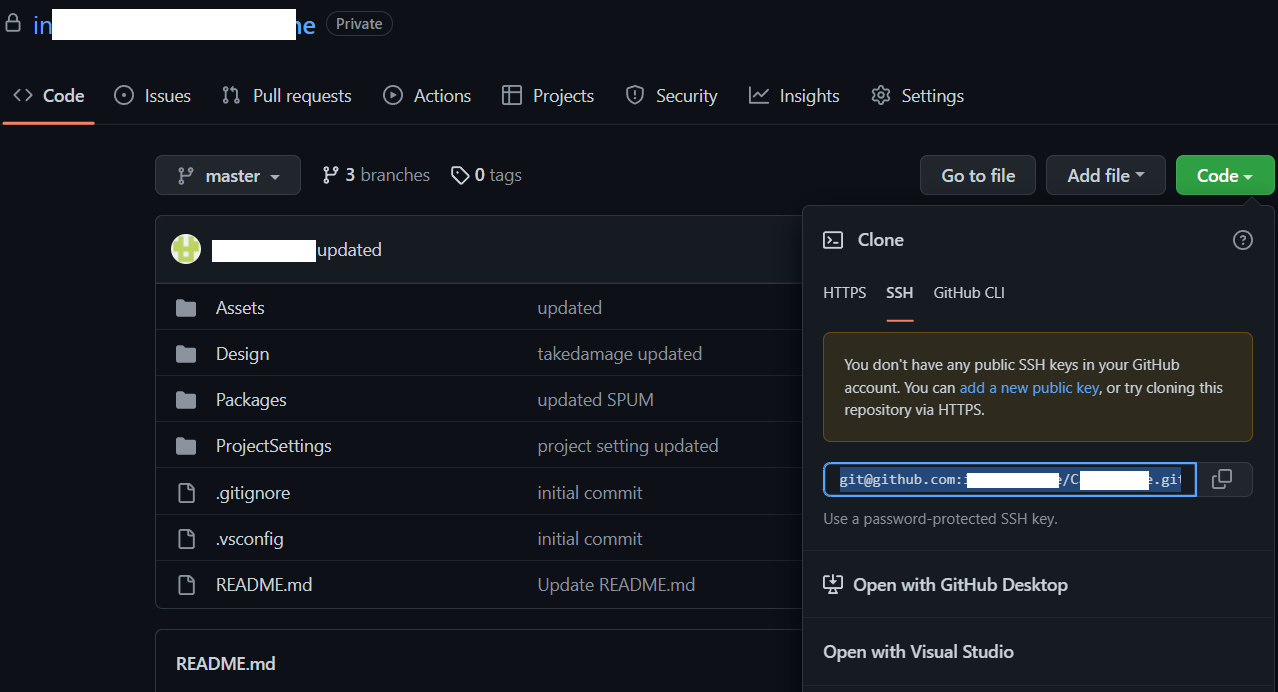1278x692 pixels.
Task: Click the README.md preview heading
Action: [x=226, y=663]
